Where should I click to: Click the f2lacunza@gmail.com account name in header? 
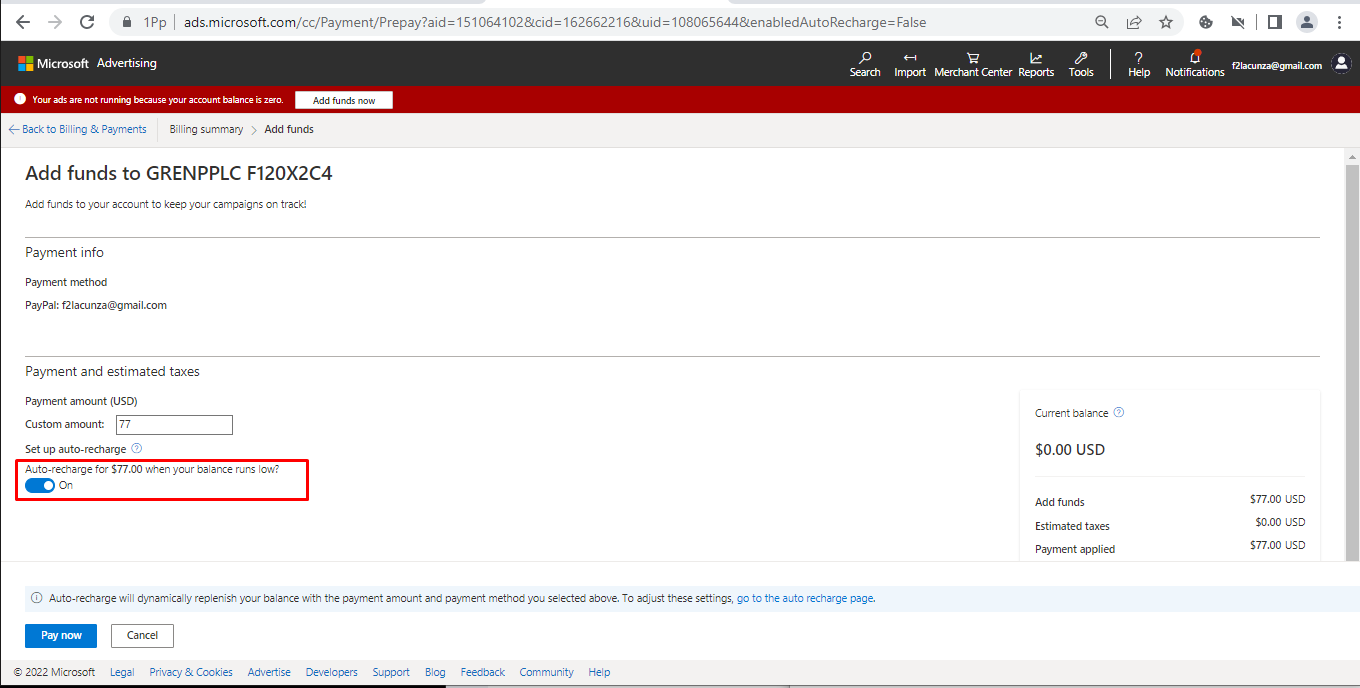coord(1277,66)
